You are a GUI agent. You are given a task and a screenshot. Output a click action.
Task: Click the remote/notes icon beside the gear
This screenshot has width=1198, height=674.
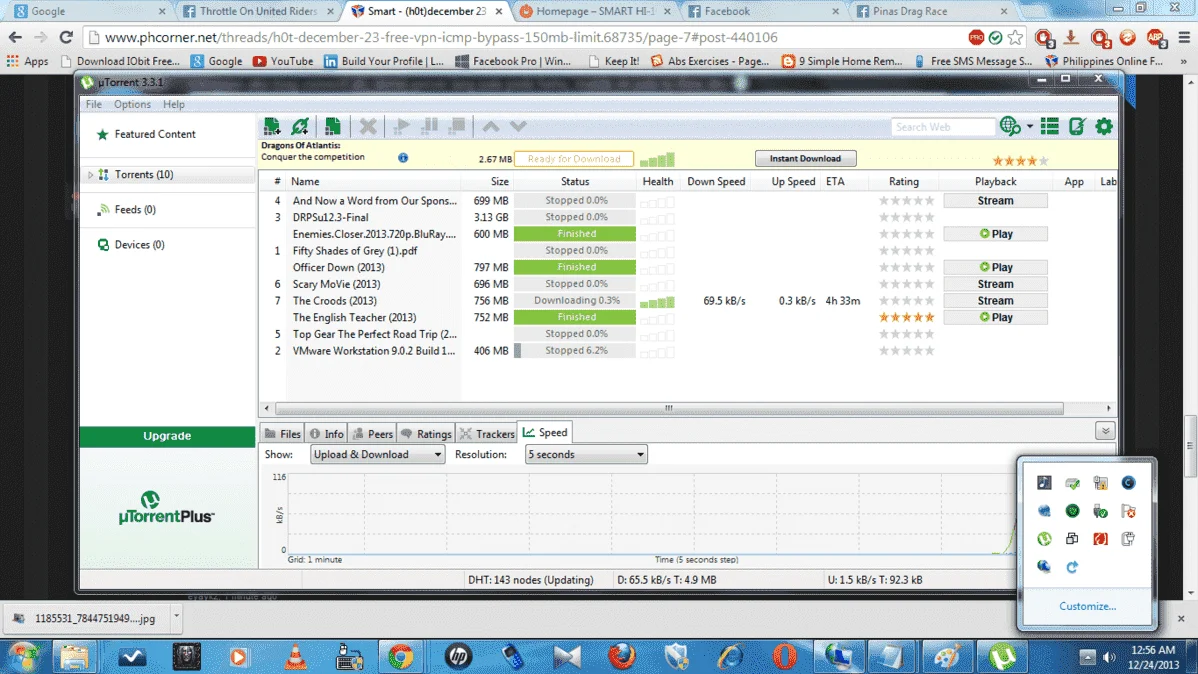coord(1077,126)
